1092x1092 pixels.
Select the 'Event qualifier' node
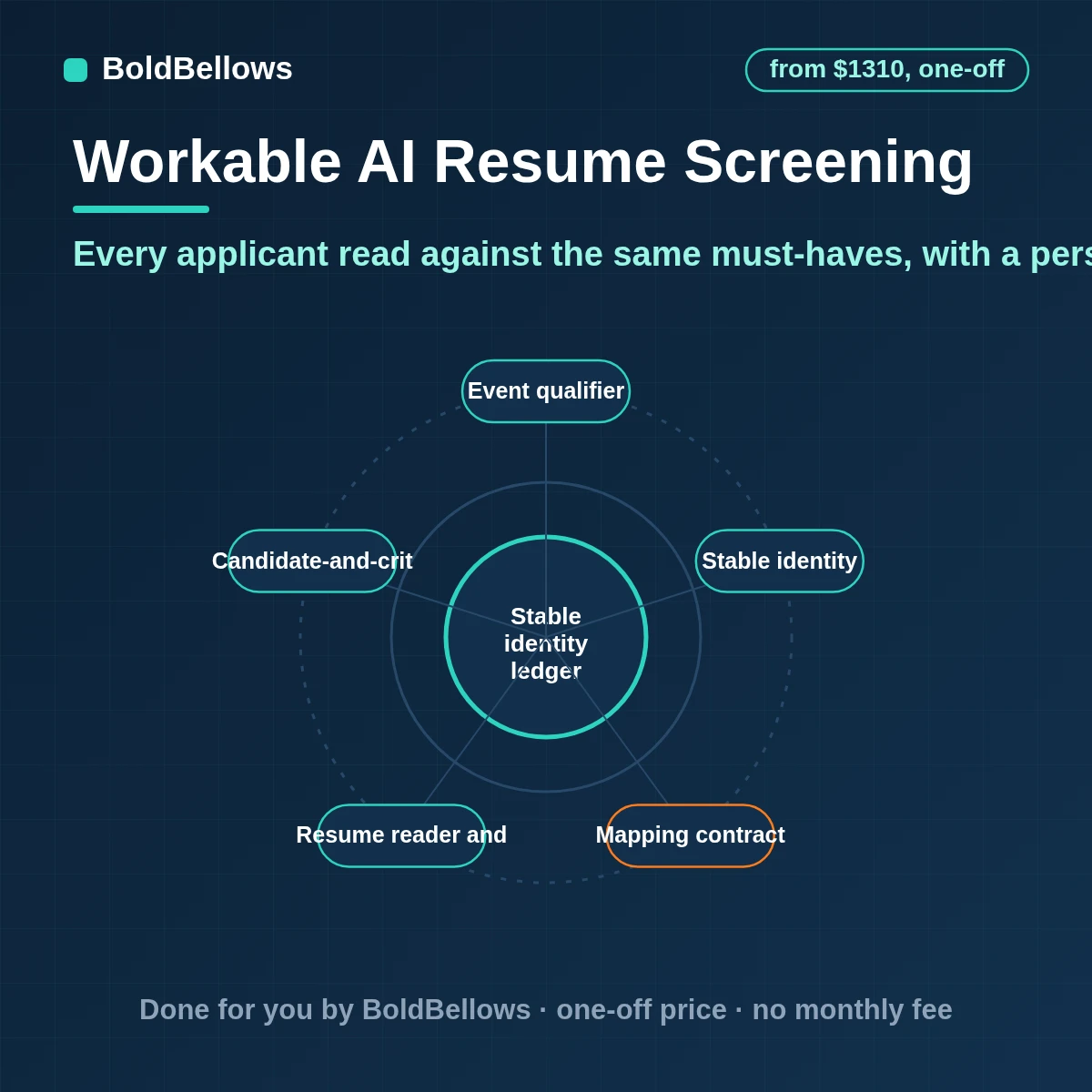point(546,391)
